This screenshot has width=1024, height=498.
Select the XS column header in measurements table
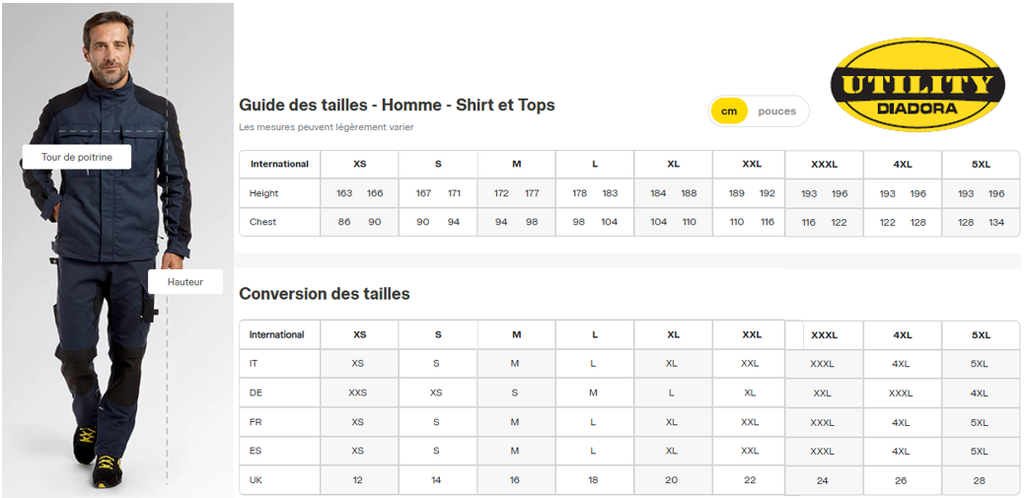tap(359, 164)
